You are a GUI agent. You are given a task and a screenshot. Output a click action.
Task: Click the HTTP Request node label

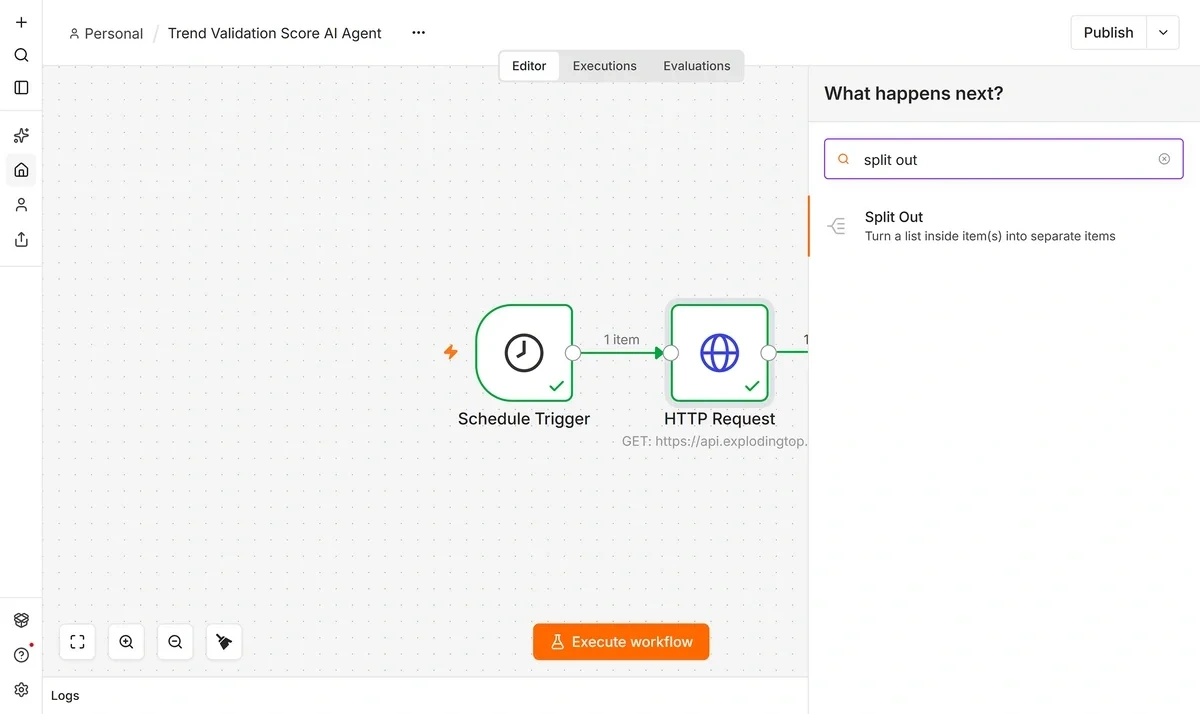[x=720, y=419]
